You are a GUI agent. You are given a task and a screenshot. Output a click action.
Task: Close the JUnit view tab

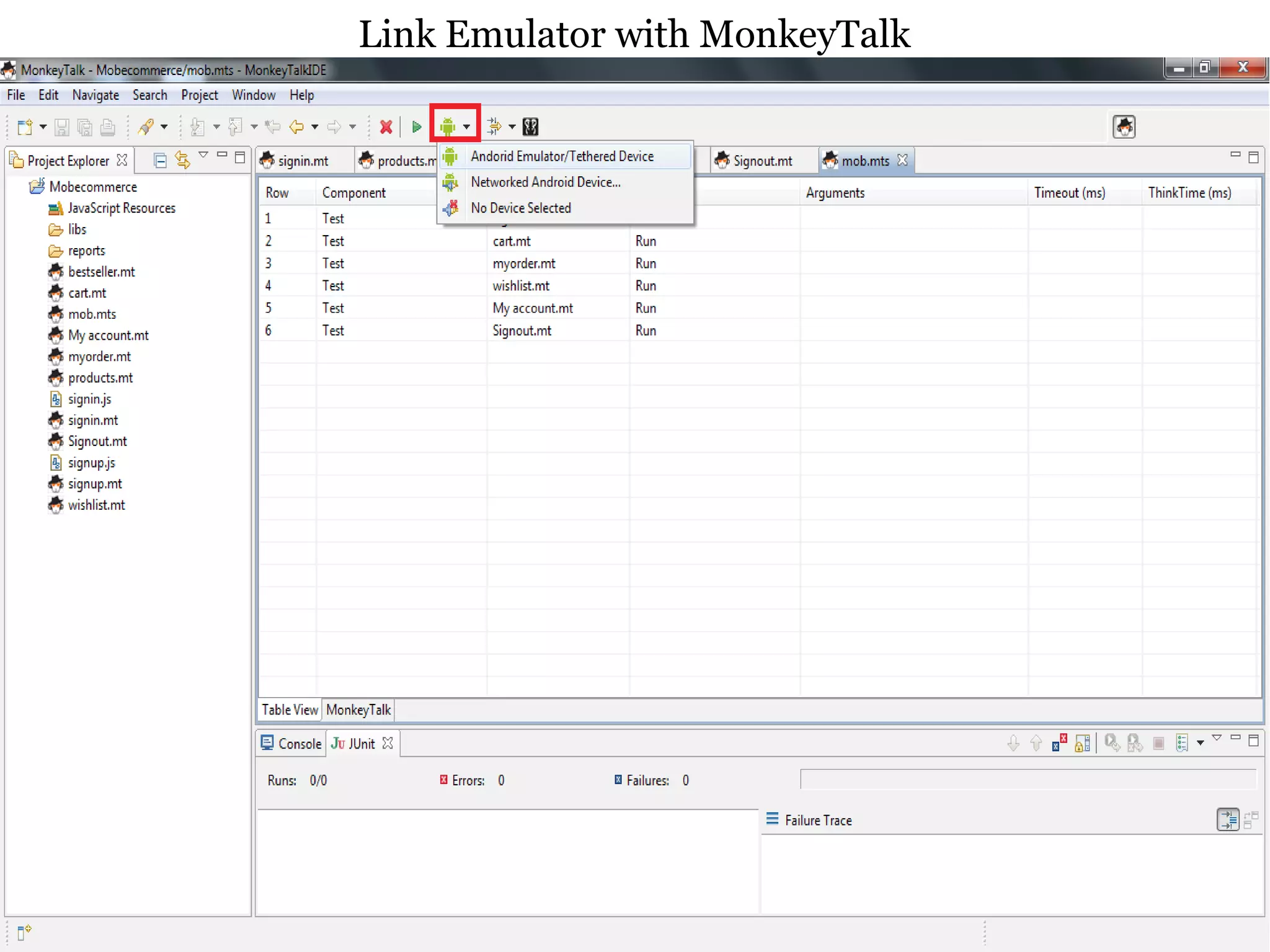pos(388,743)
